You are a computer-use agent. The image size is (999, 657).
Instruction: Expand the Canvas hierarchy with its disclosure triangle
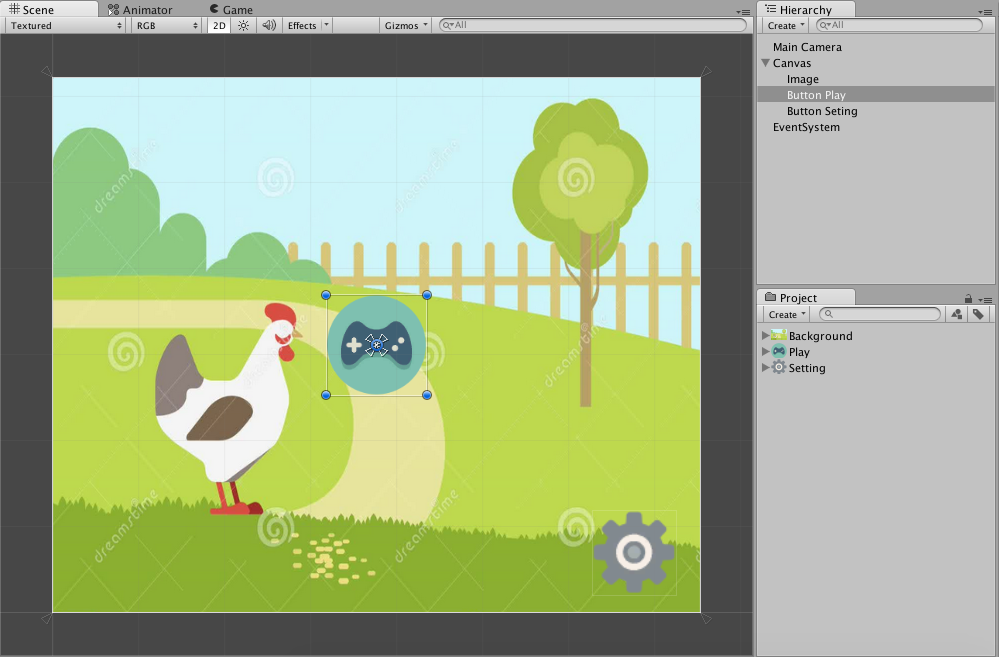pyautogui.click(x=765, y=63)
